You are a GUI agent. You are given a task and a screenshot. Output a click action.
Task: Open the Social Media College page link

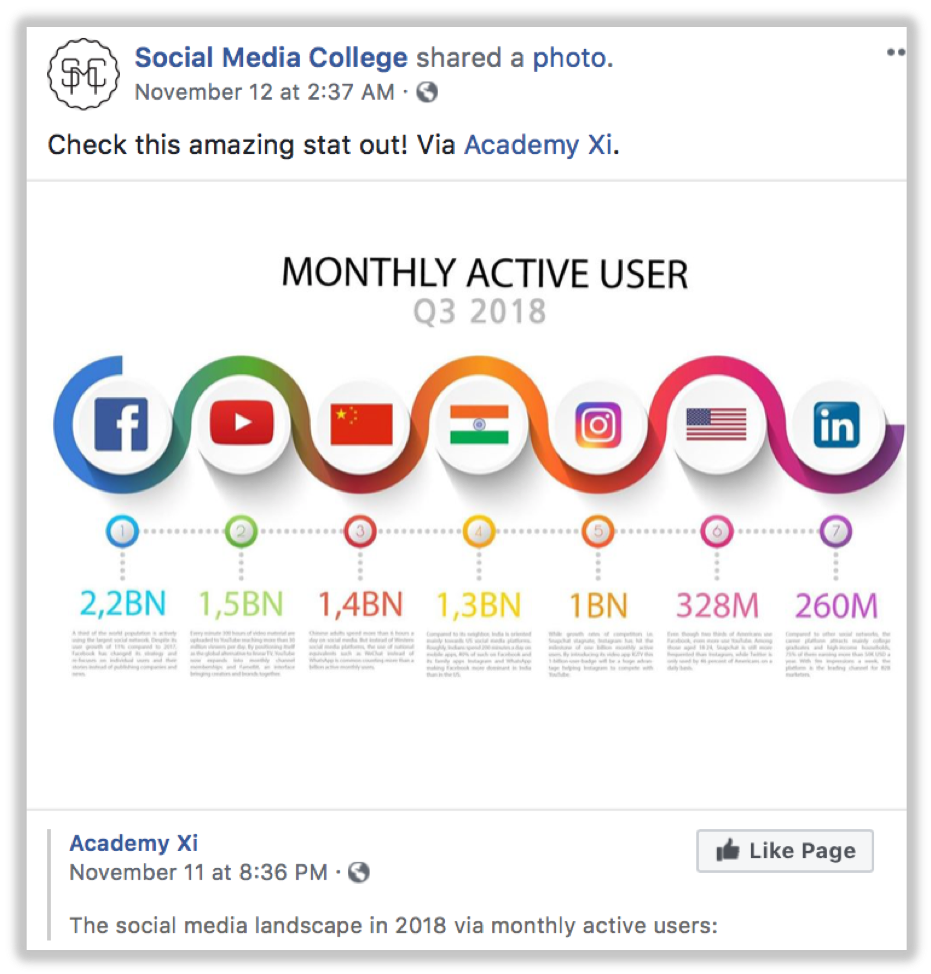271,58
